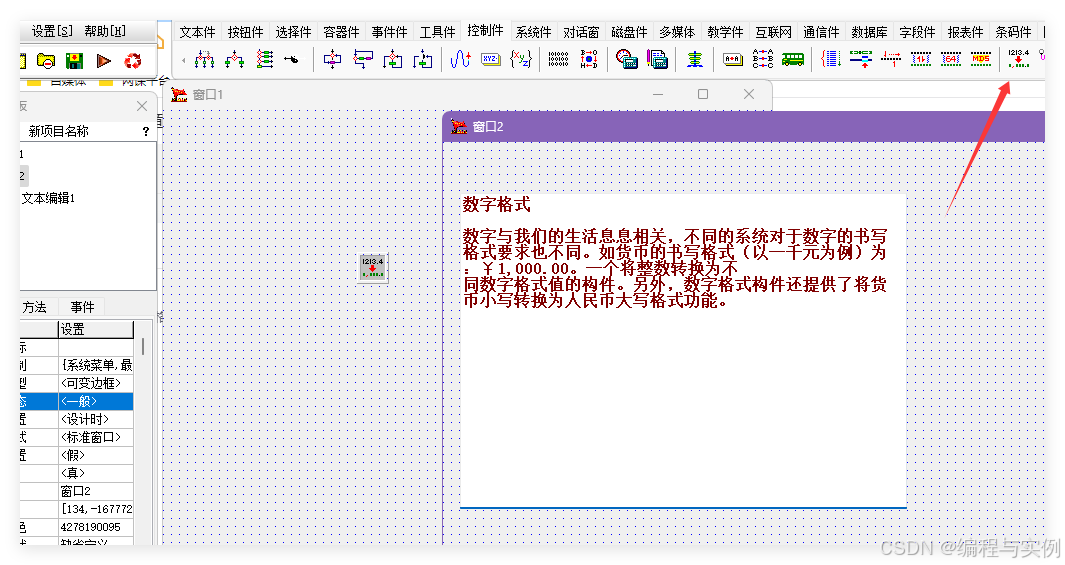Click the [134,-167772 property value cell

coord(96,509)
